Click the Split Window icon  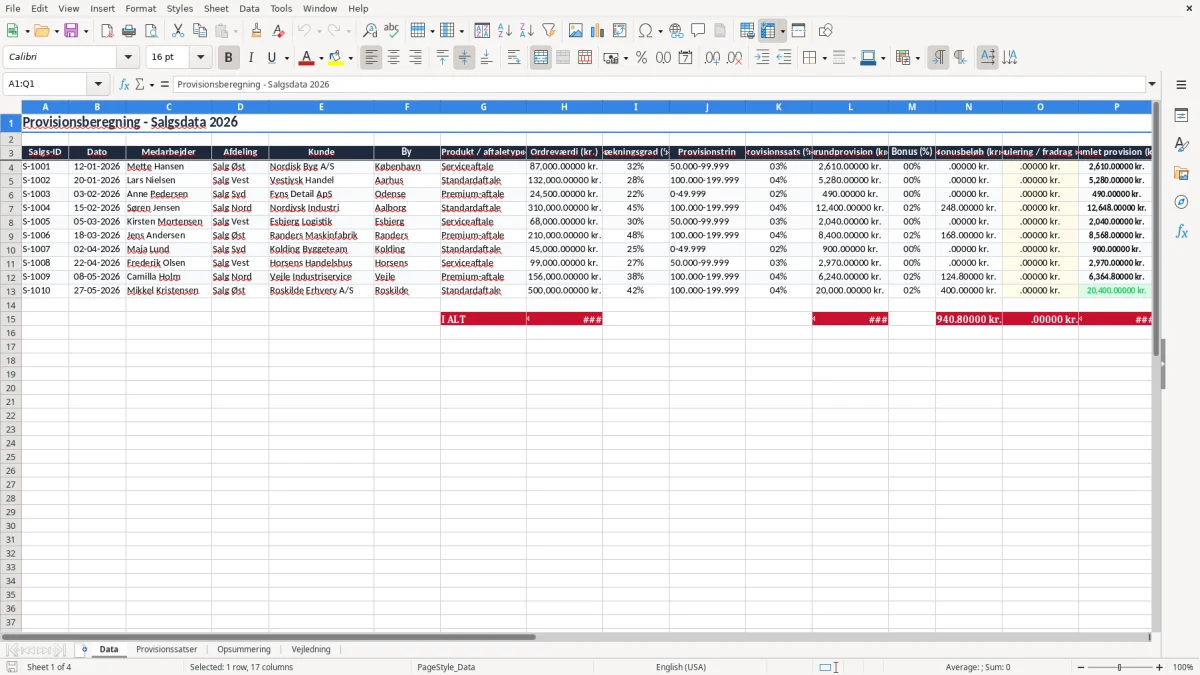[799, 31]
